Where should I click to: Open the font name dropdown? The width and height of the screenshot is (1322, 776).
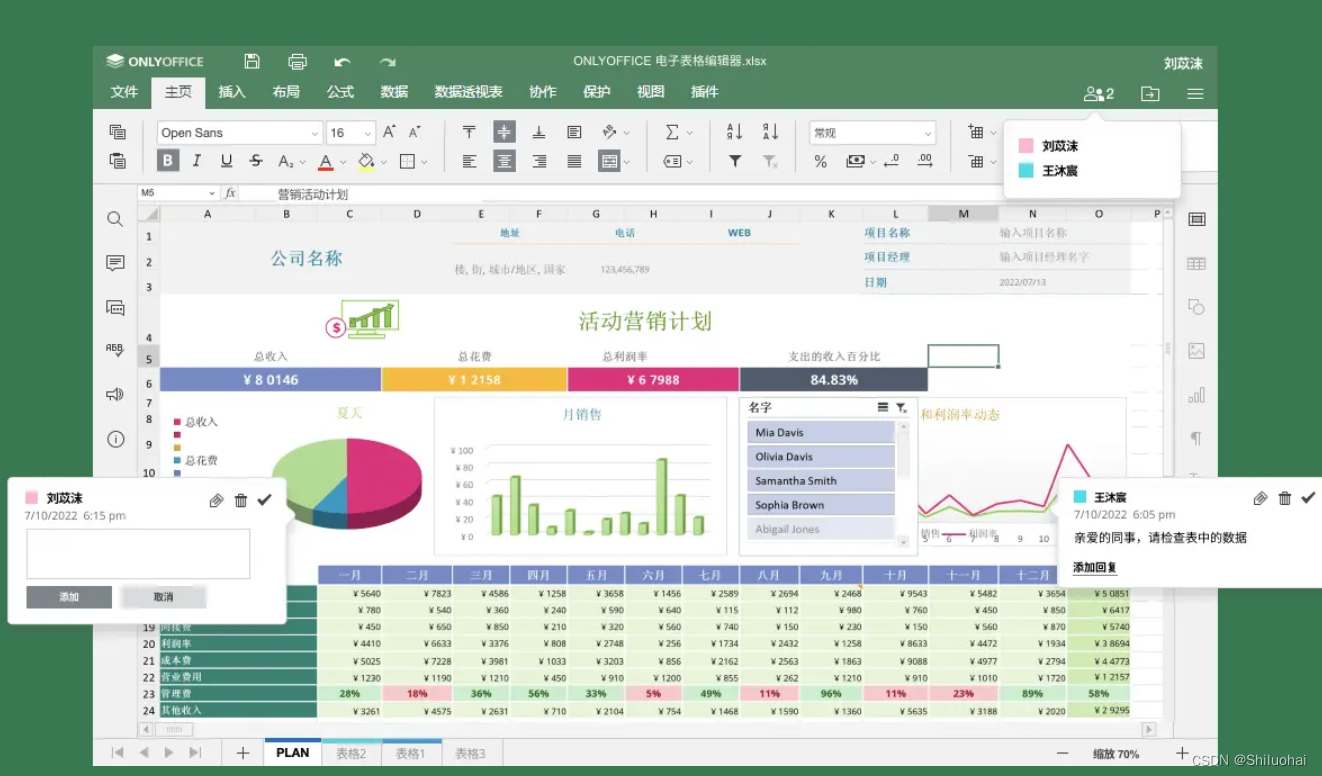(x=238, y=132)
